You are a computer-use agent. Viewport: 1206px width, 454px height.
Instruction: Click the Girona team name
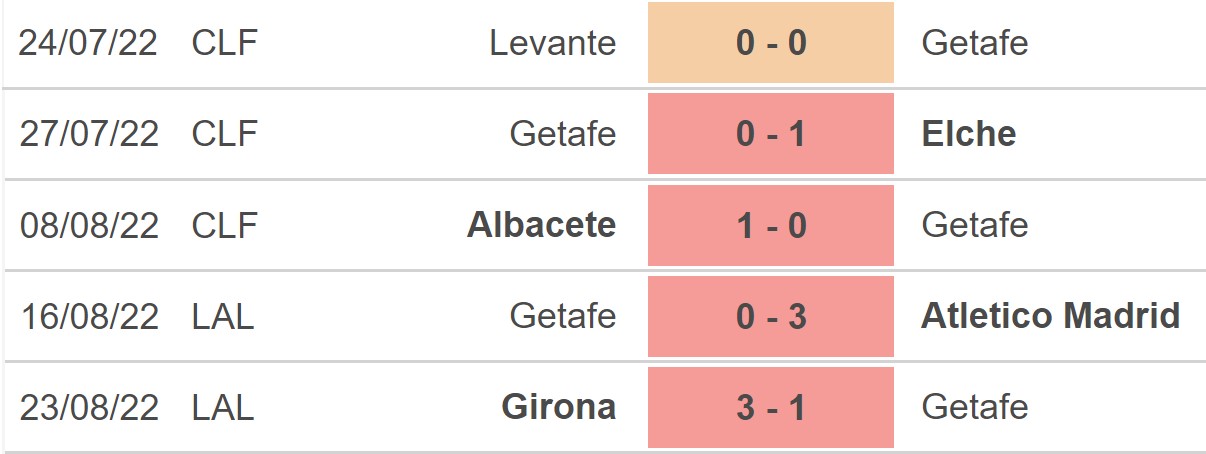coord(558,407)
